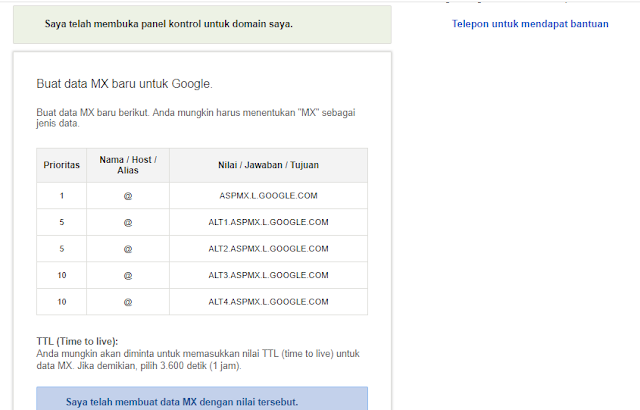Click priority 10 cell in ALT4 row
The height and width of the screenshot is (410, 640).
tap(62, 302)
